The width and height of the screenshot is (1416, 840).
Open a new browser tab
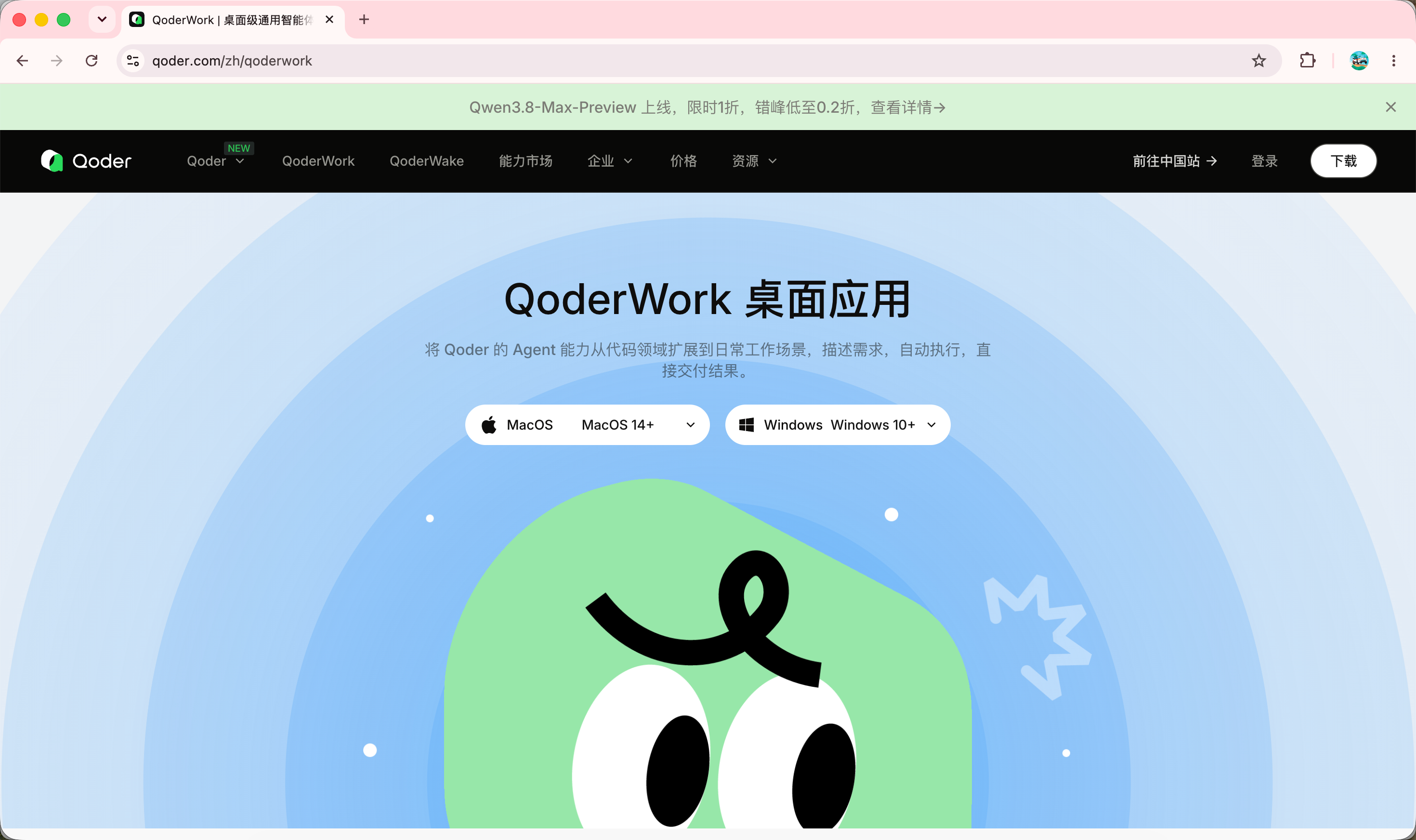click(x=364, y=20)
